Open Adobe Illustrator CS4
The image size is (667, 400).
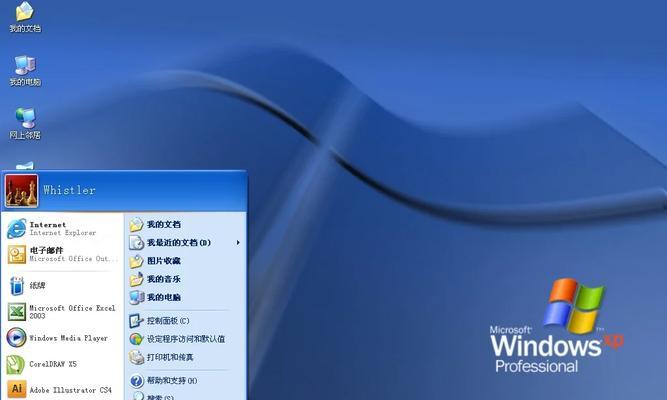(63, 389)
